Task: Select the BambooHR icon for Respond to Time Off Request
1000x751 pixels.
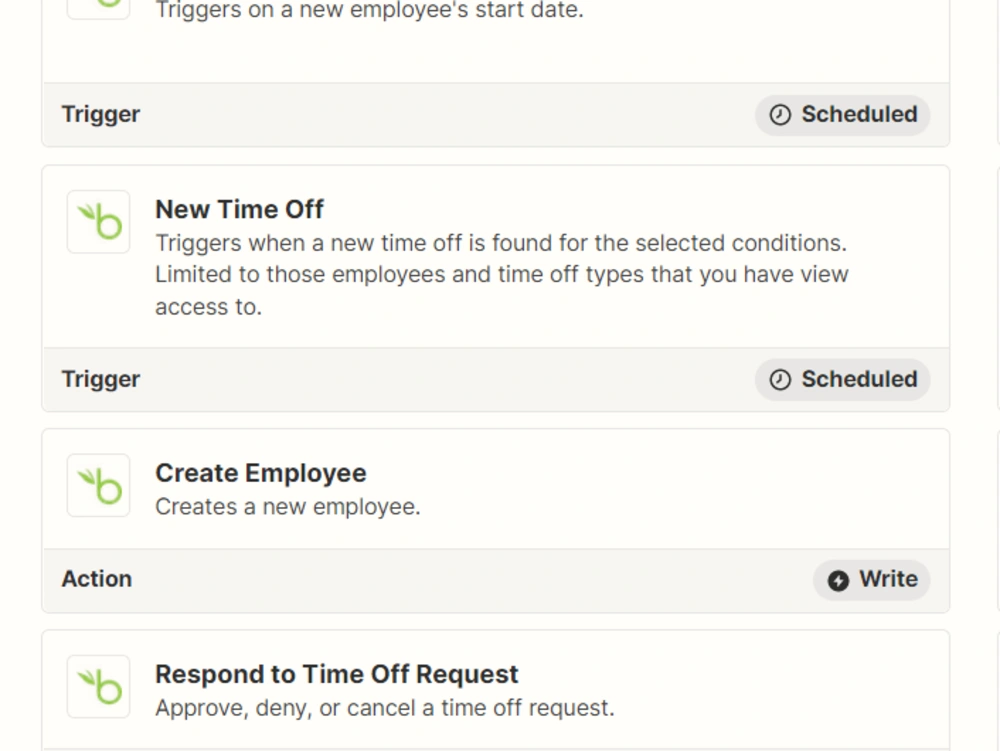Action: point(97,686)
